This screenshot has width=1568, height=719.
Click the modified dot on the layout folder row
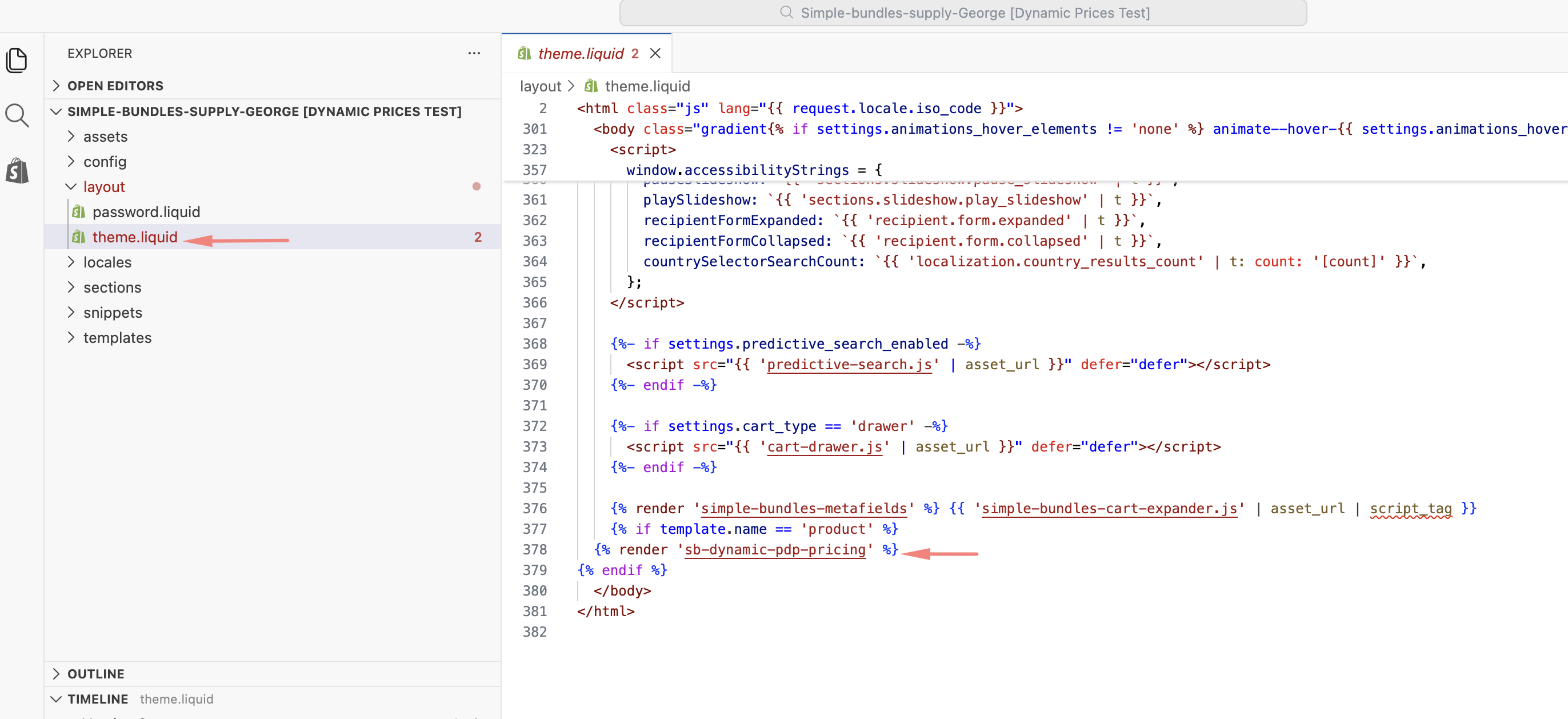pos(477,187)
